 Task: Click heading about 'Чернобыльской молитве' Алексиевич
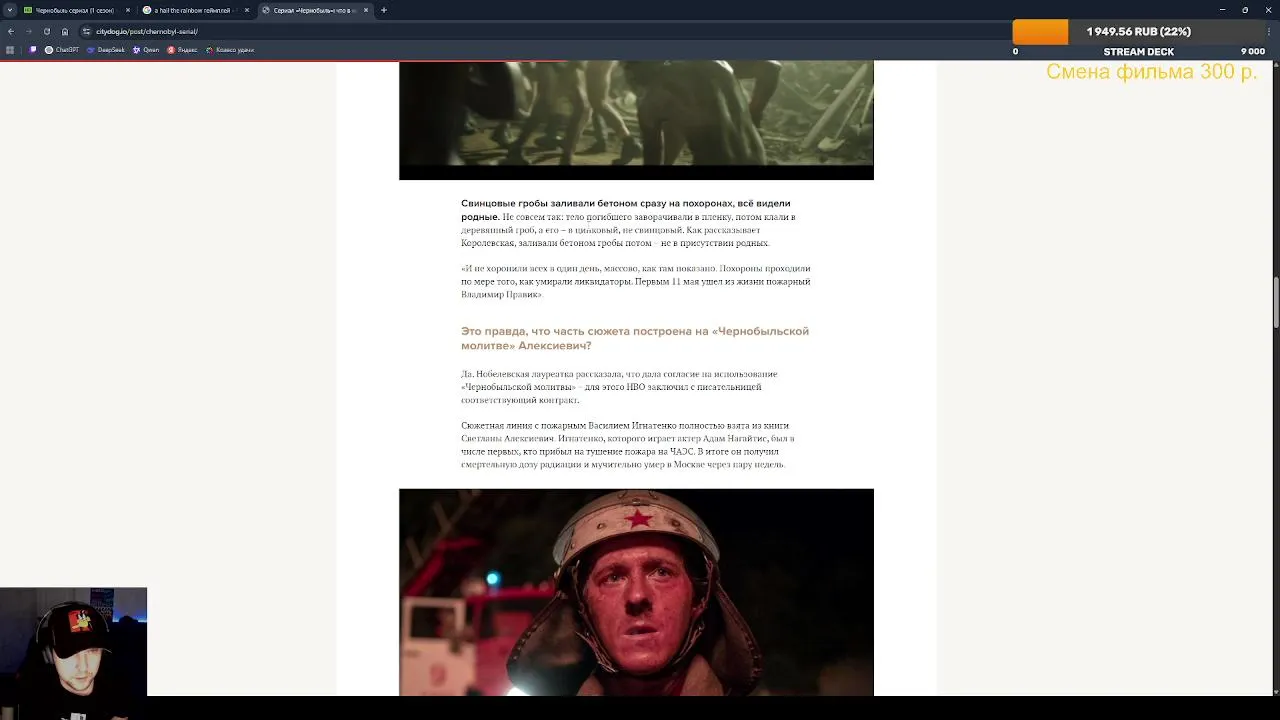coord(635,338)
